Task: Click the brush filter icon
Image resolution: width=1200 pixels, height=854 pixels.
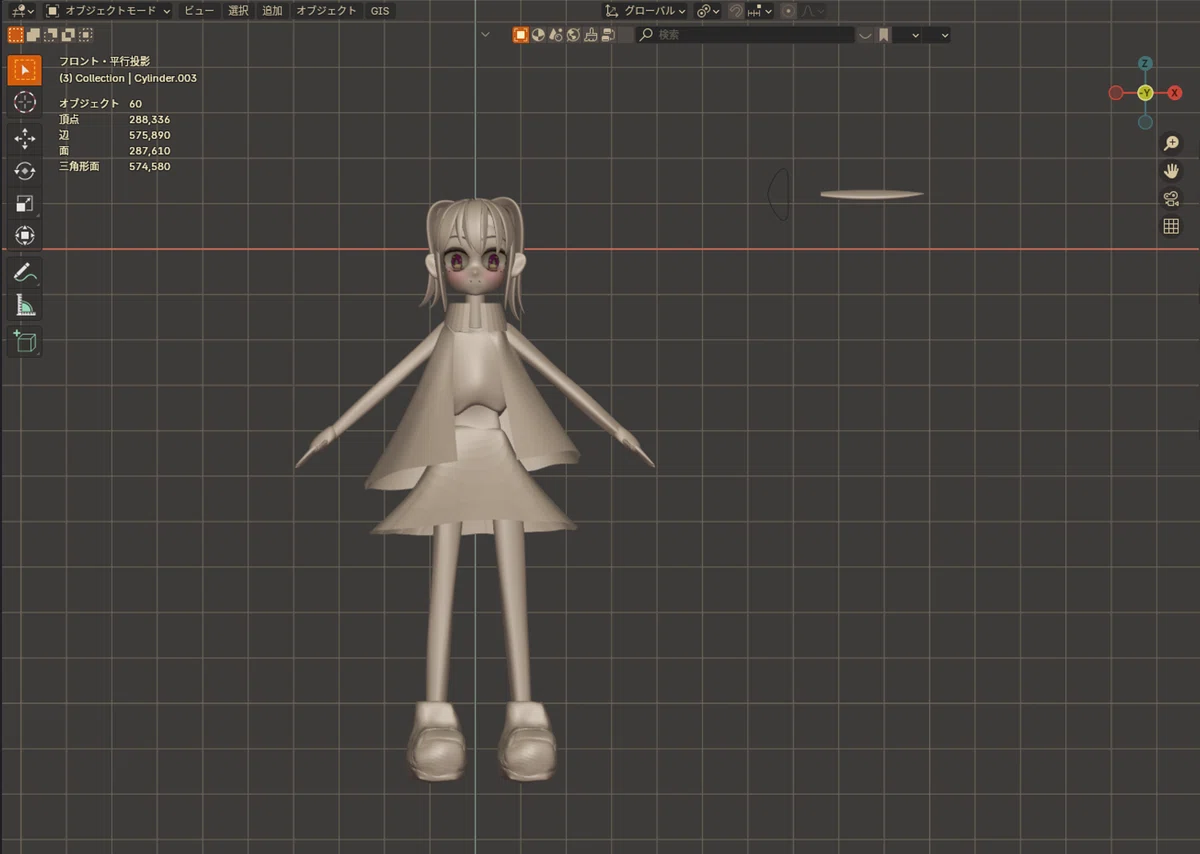Action: click(x=590, y=34)
